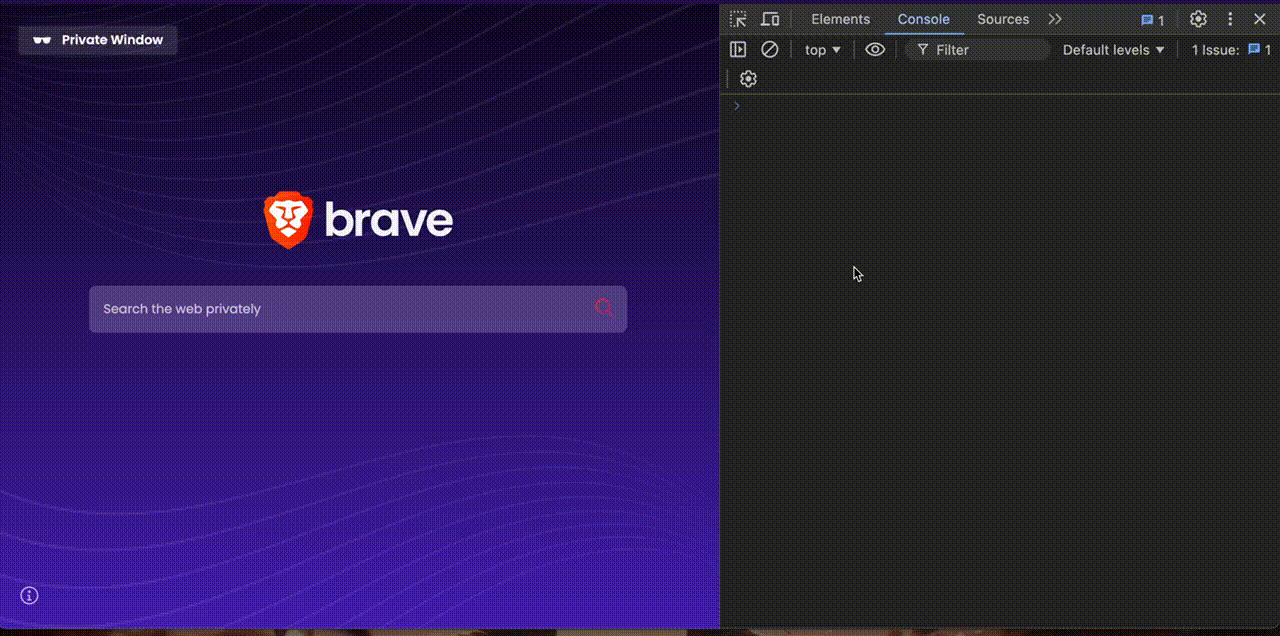Expand more DevTools tabs chevron
1280x636 pixels.
coord(1055,19)
